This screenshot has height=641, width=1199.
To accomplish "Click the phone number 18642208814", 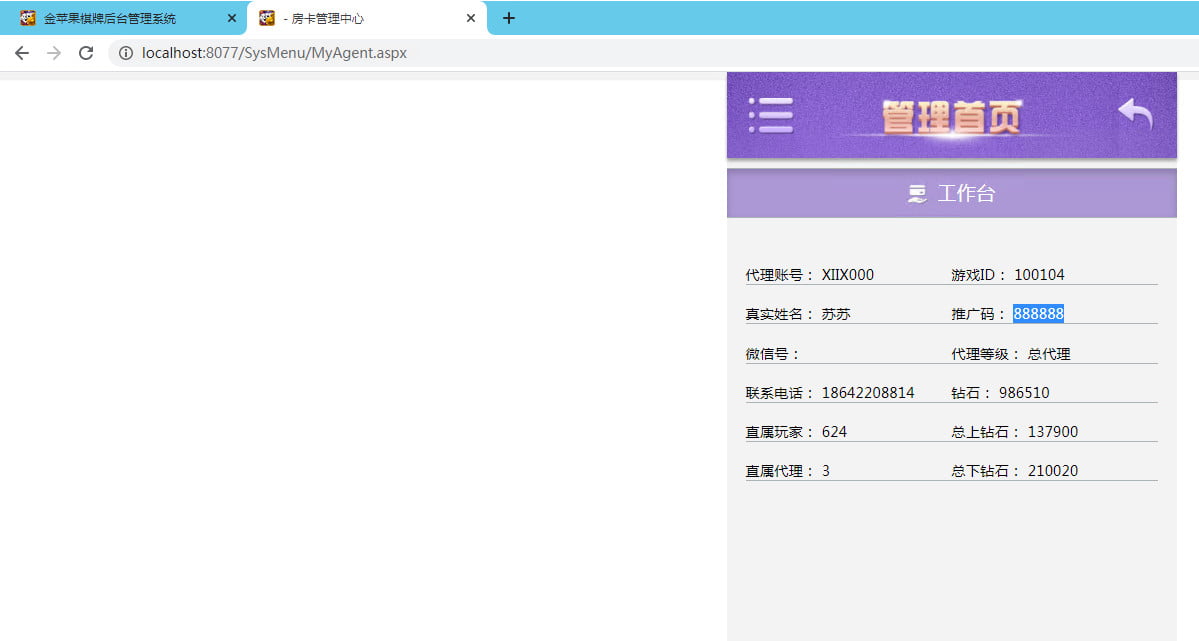I will tap(867, 393).
